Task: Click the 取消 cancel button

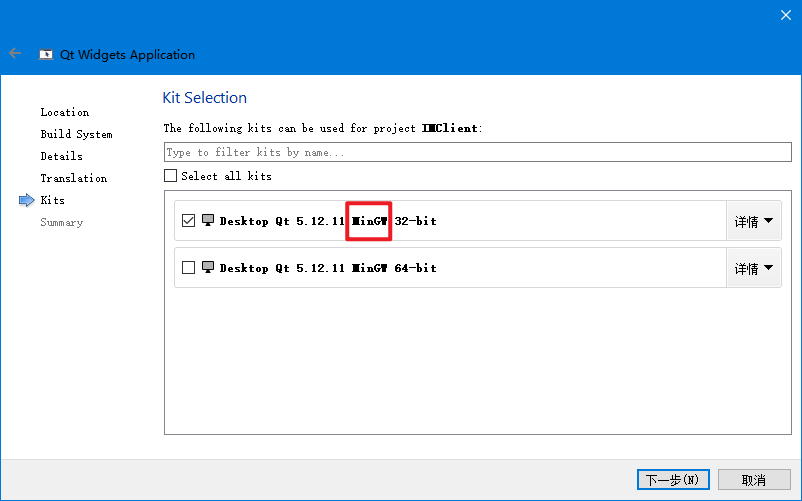Action: click(754, 480)
